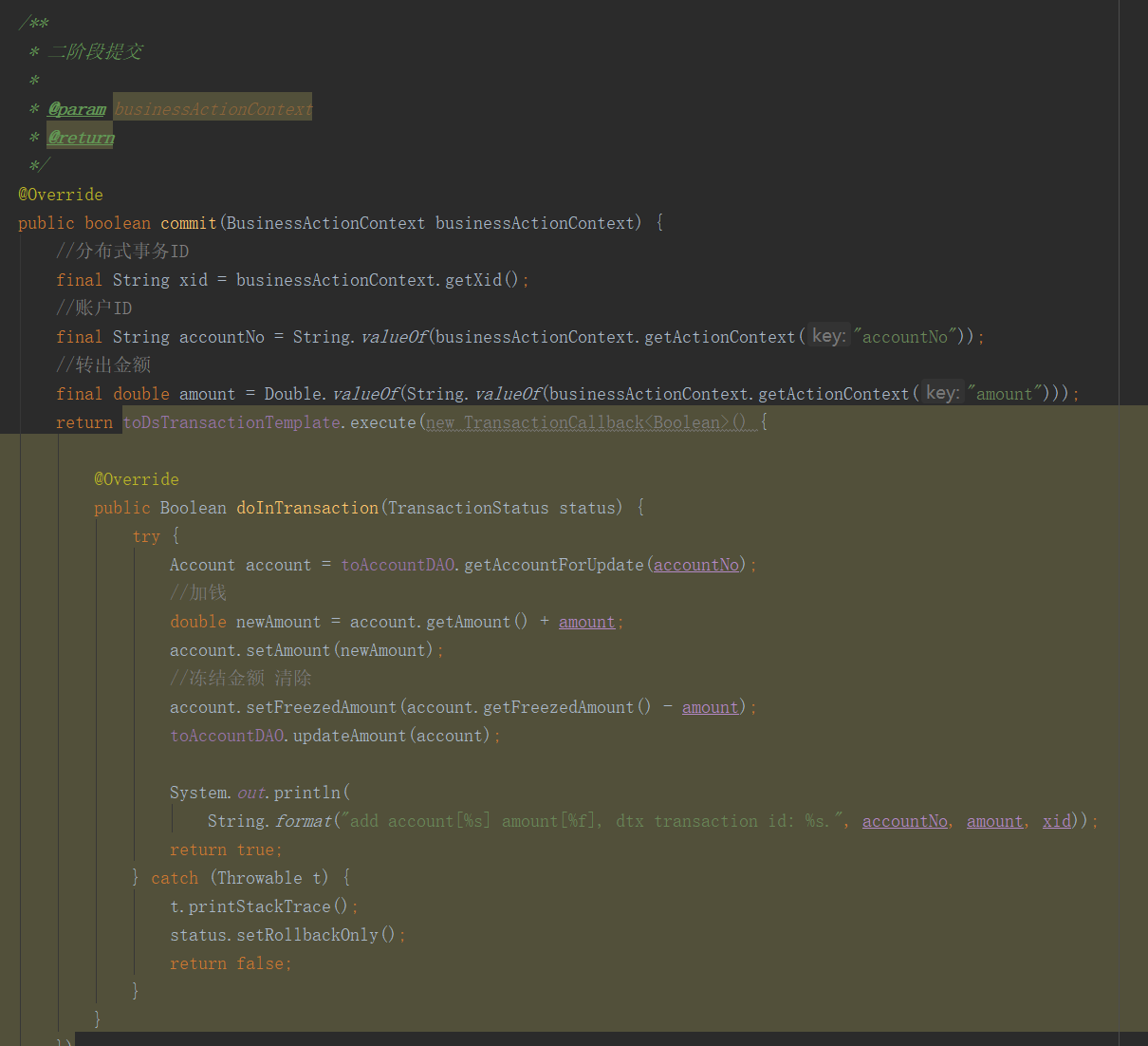Click the "amount" string literal

tap(1004, 394)
